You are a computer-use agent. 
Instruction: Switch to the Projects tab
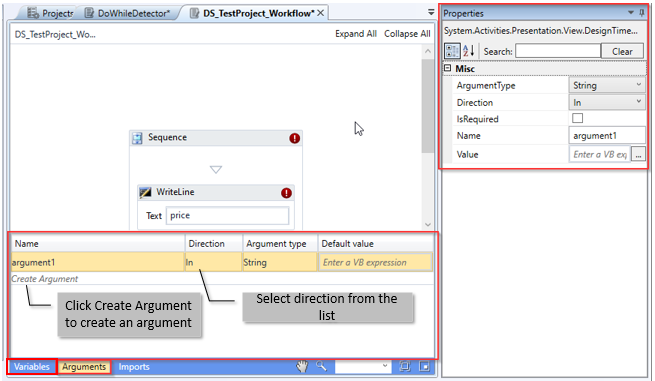click(50, 13)
